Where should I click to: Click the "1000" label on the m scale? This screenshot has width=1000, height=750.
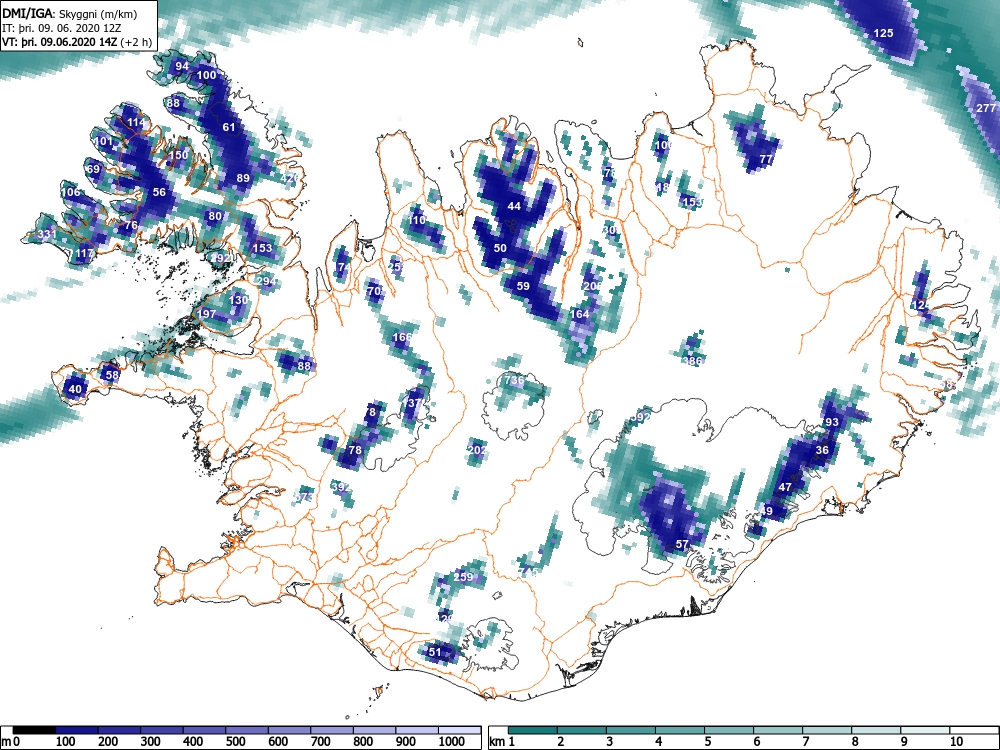(x=452, y=742)
